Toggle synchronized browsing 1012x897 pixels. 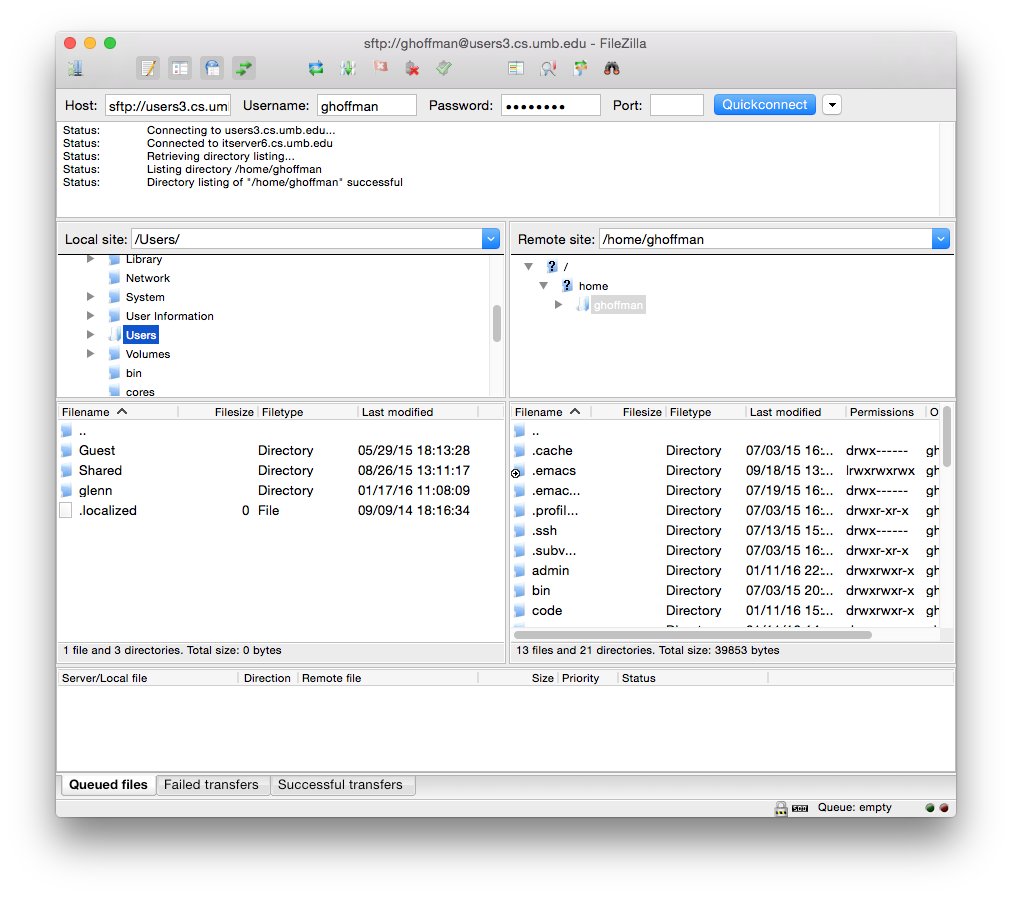[580, 68]
